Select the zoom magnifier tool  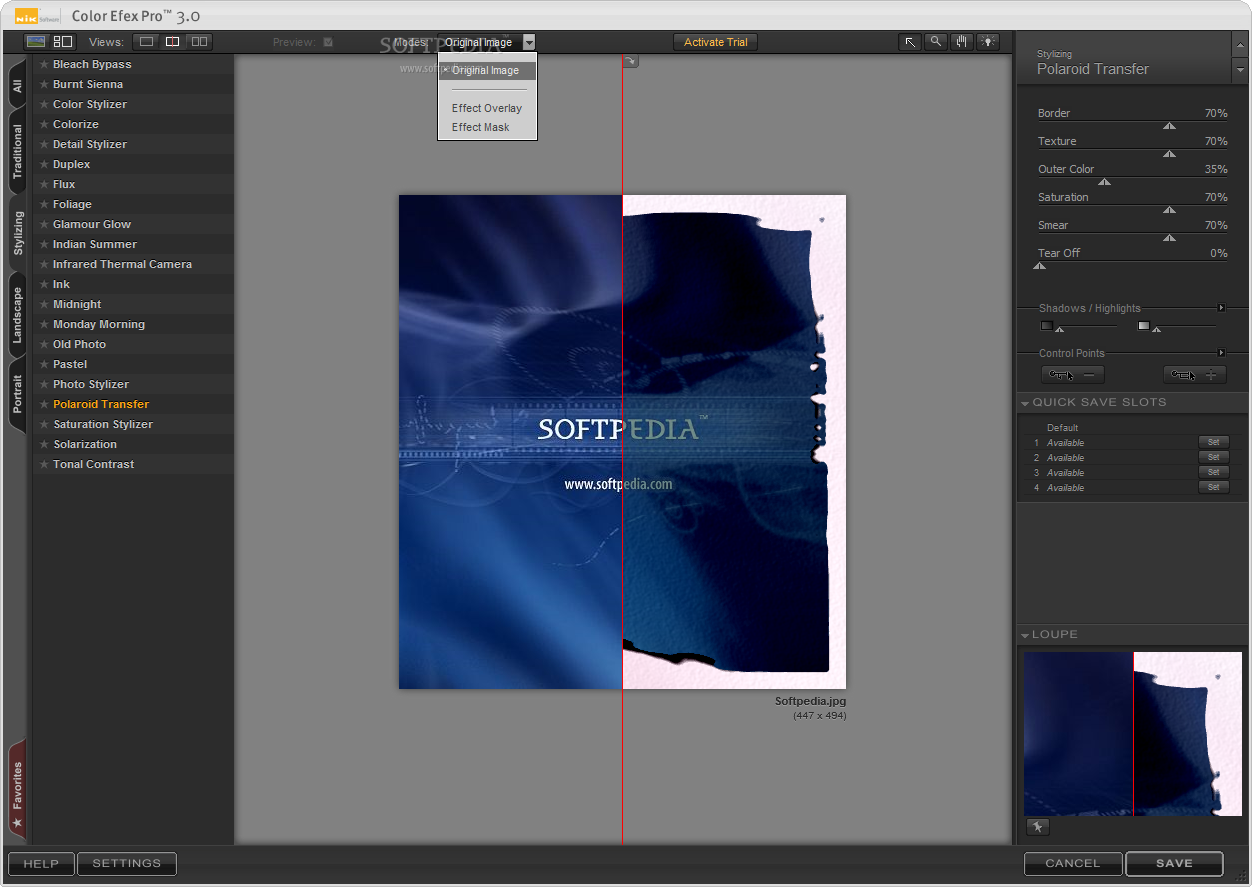[936, 42]
